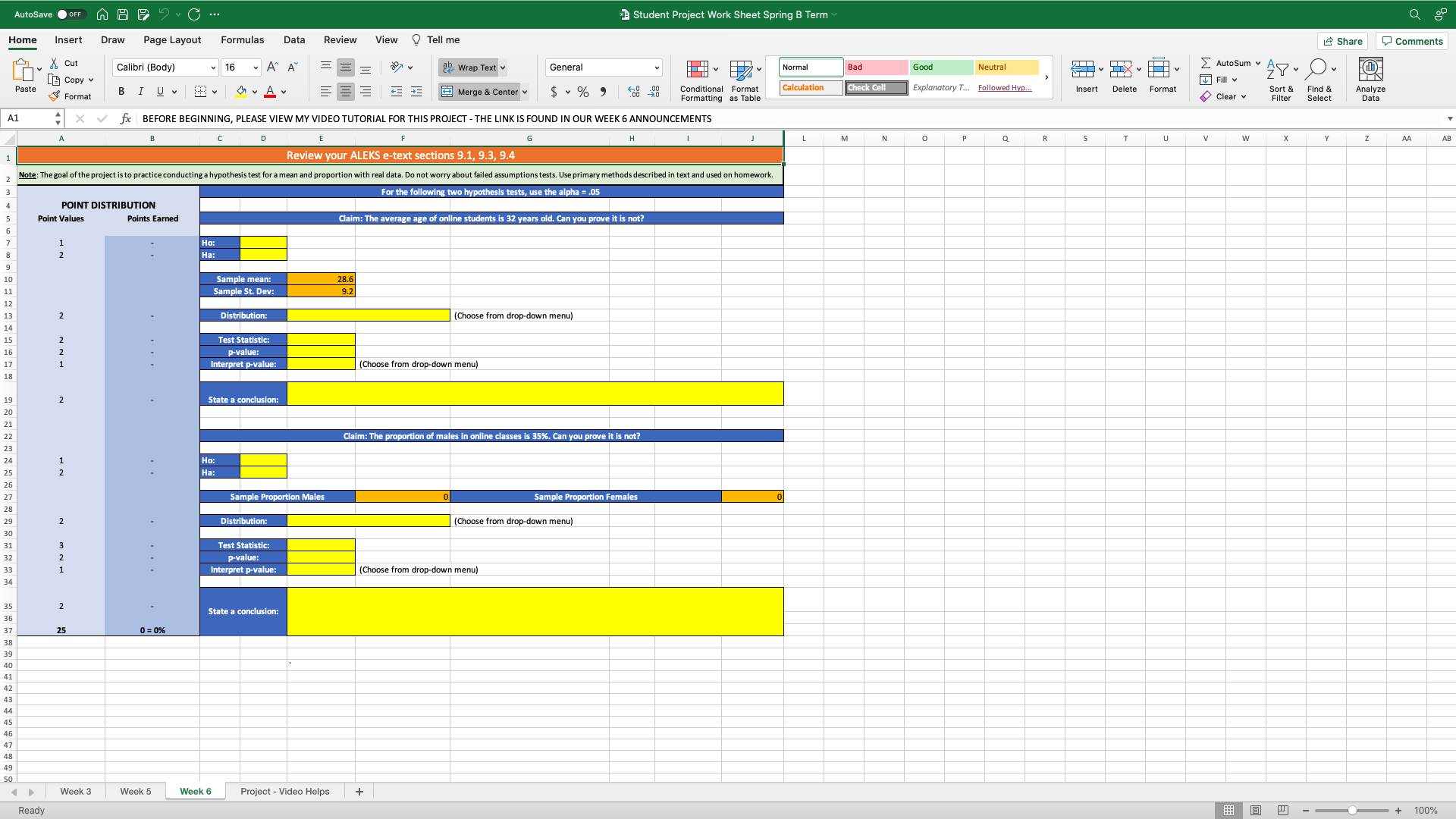Open Analyze Data tool
The width and height of the screenshot is (1456, 819).
coord(1370,70)
